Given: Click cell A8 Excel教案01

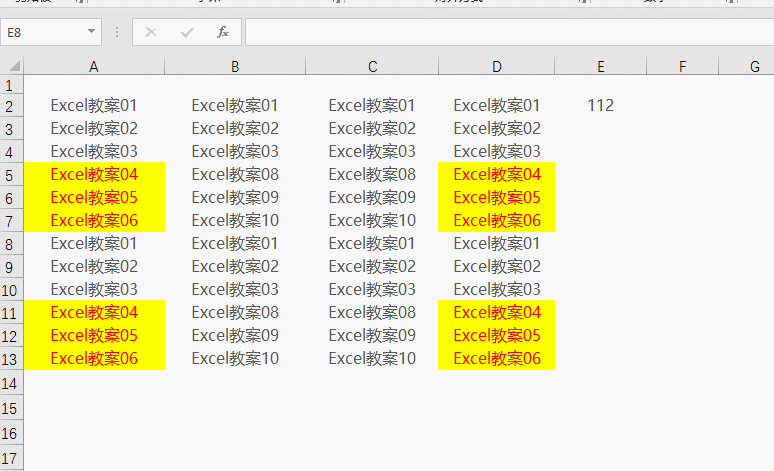Looking at the screenshot, I should 94,243.
